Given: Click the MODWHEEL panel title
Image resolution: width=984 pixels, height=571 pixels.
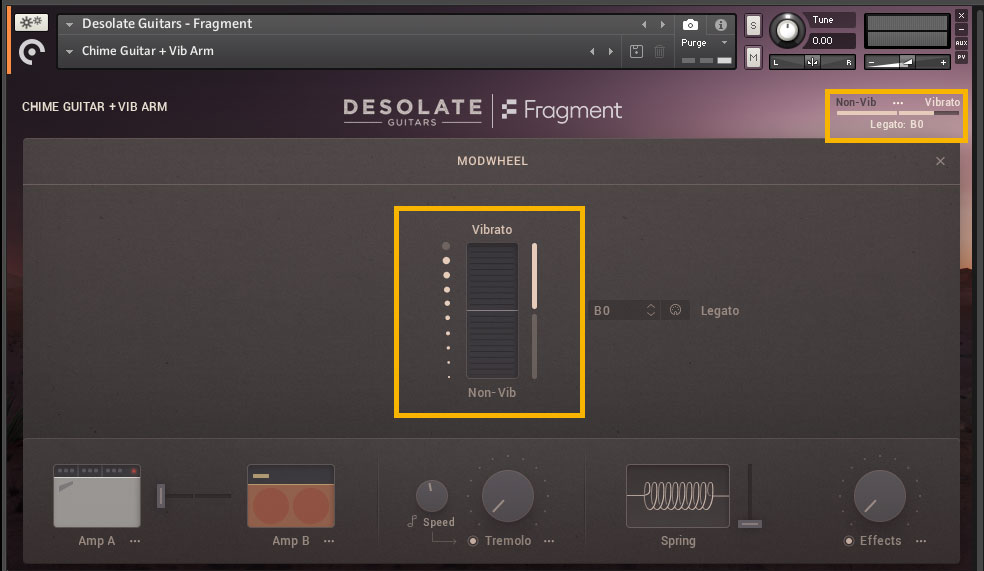Looking at the screenshot, I should (492, 161).
